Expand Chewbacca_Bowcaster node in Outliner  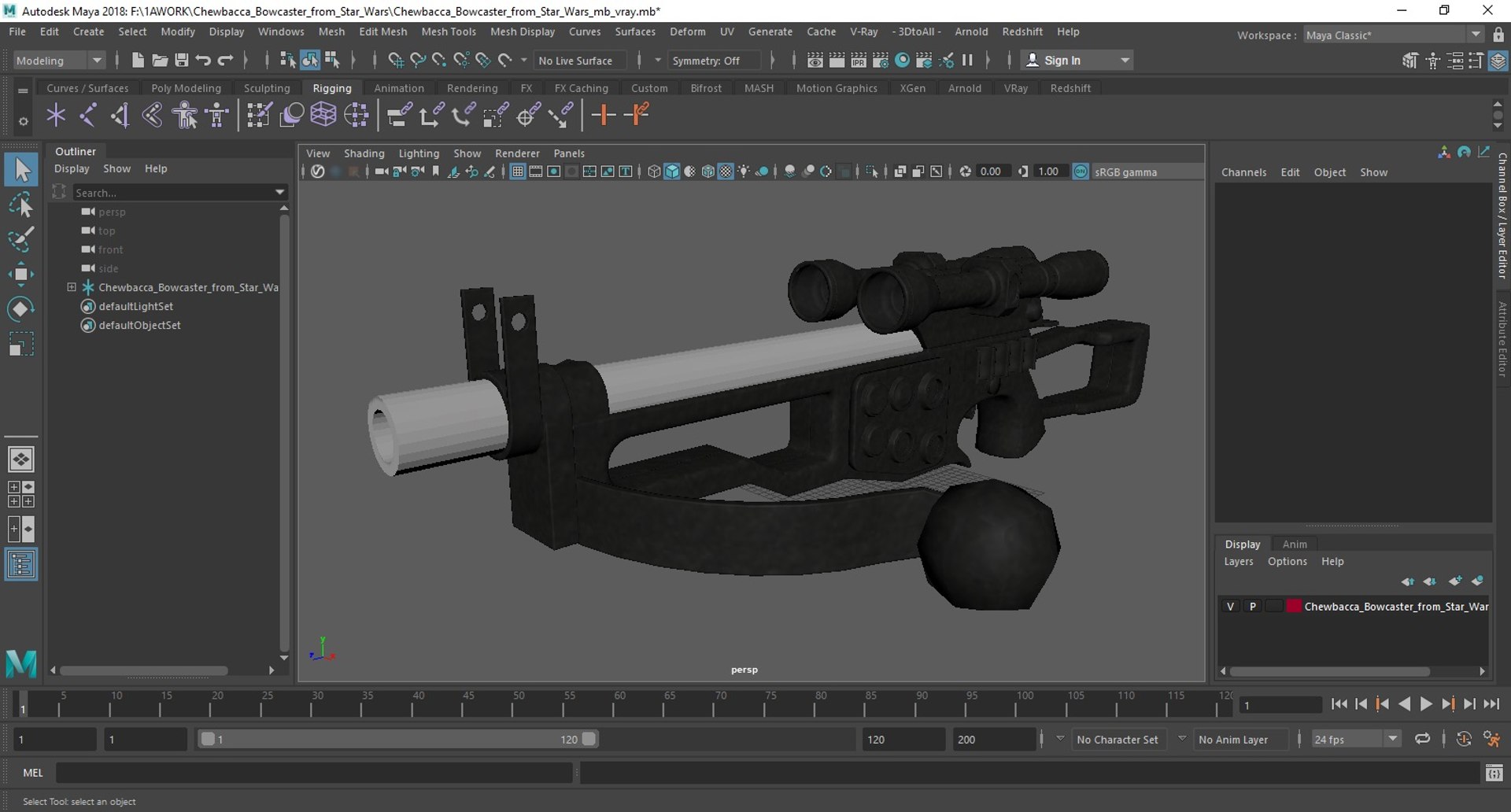click(72, 287)
